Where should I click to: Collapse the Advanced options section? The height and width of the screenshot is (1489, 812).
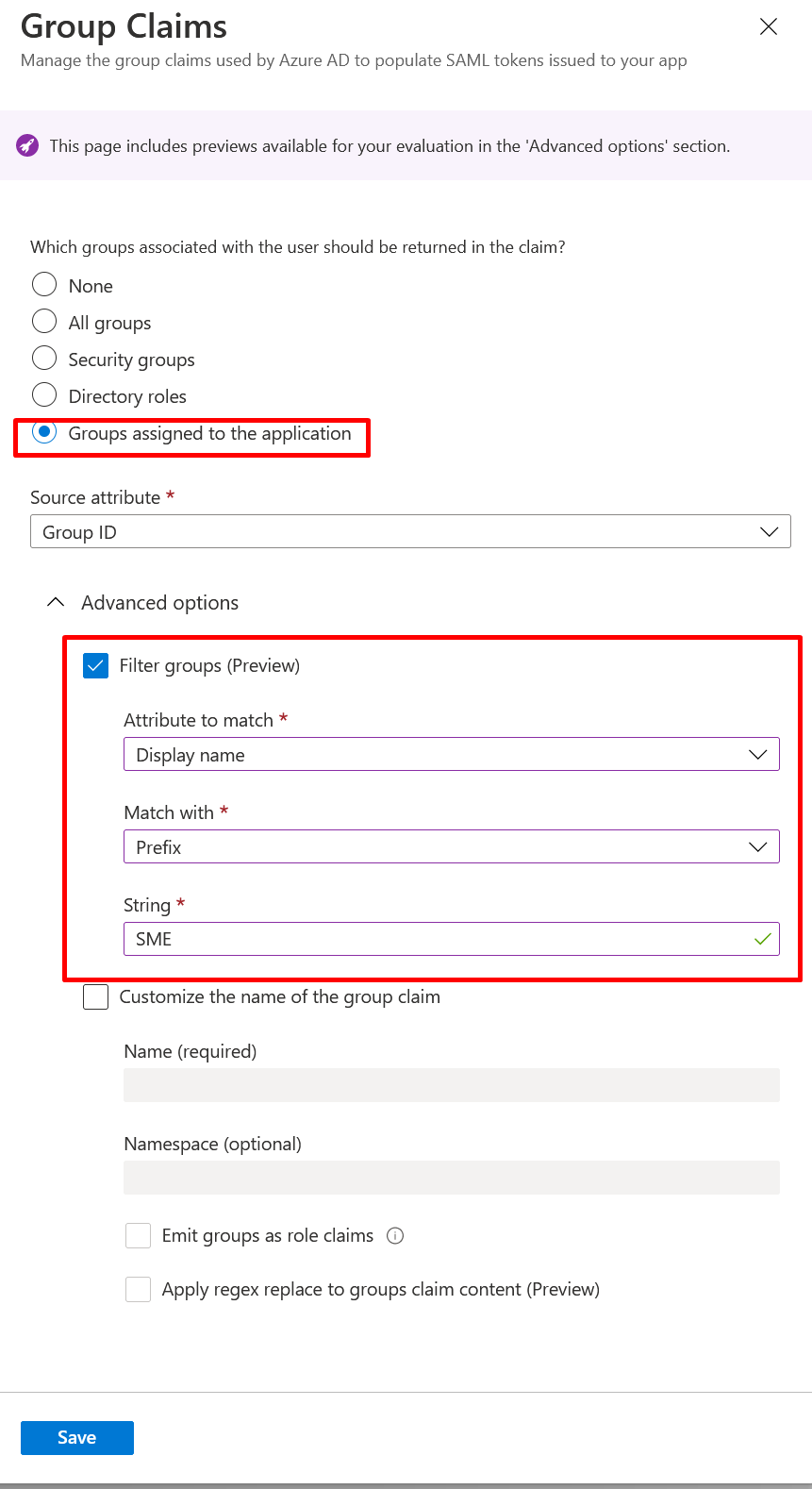pyautogui.click(x=57, y=602)
